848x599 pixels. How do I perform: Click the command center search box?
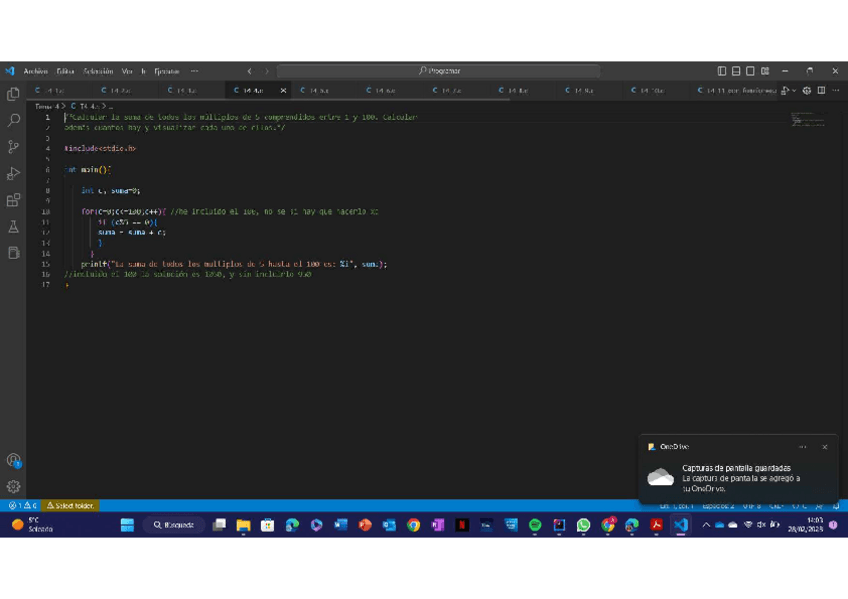tap(439, 71)
